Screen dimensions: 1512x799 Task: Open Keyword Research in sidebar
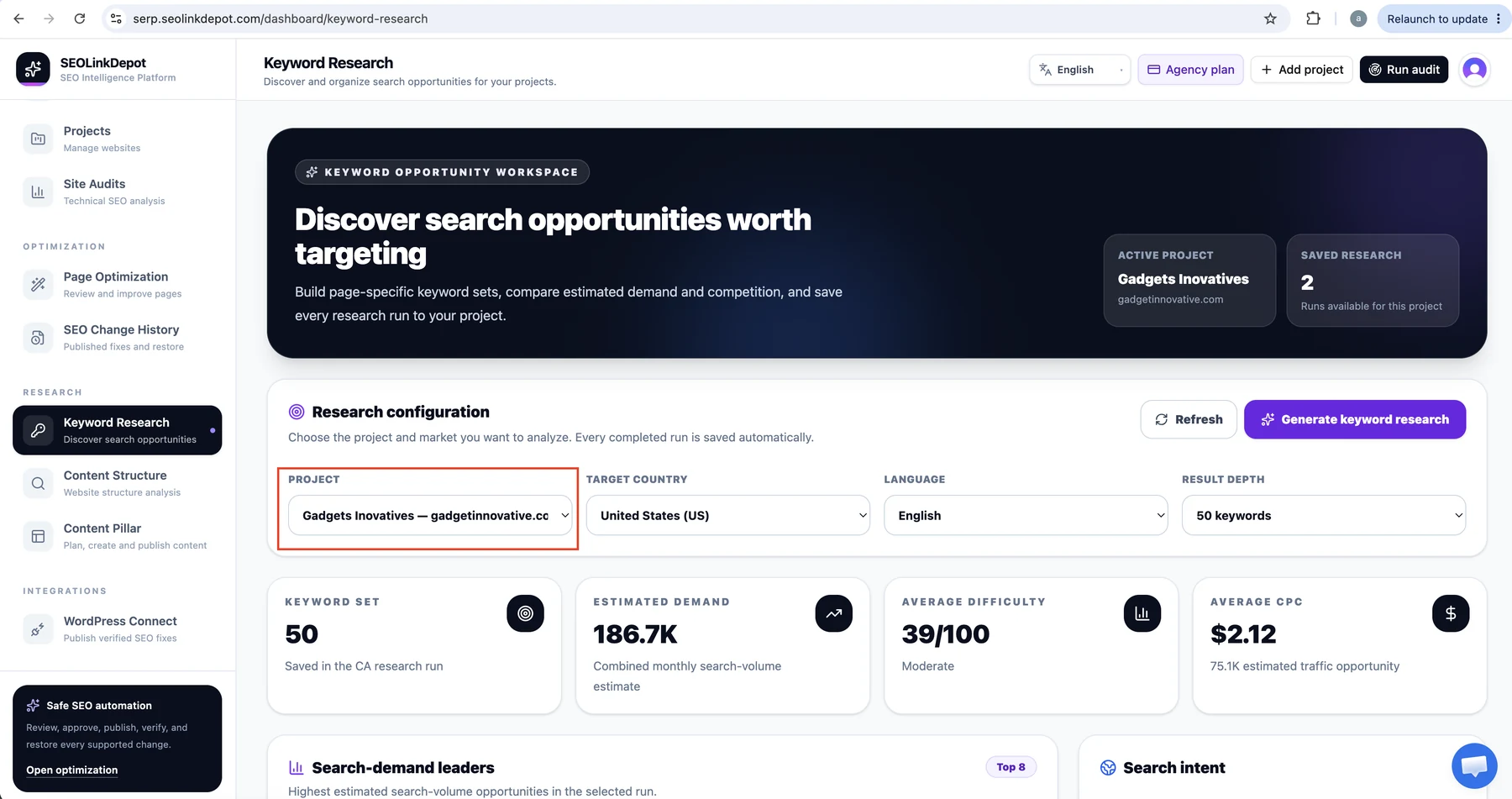coord(118,430)
